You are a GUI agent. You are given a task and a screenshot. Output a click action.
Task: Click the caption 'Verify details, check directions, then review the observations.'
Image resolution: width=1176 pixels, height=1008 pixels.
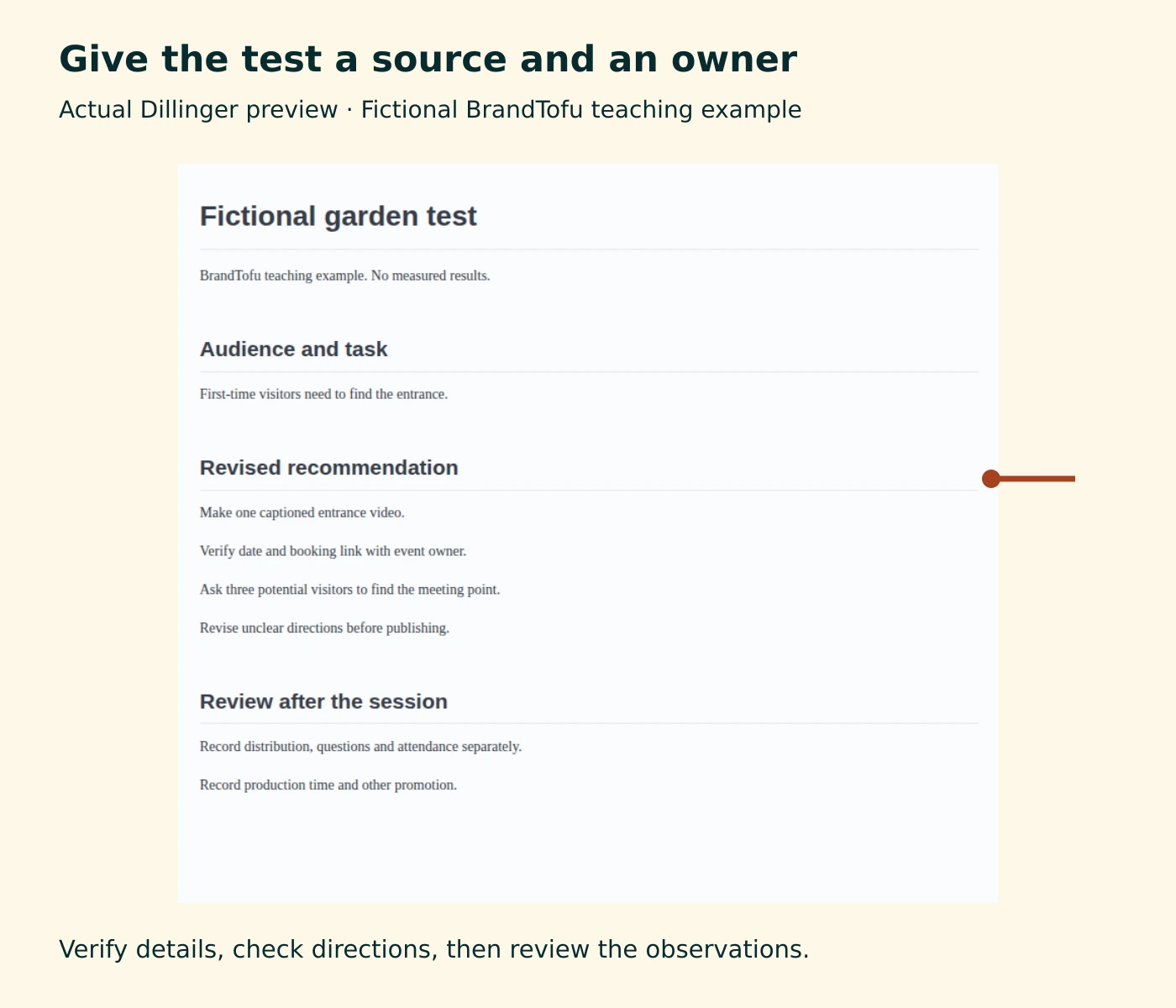coord(433,949)
